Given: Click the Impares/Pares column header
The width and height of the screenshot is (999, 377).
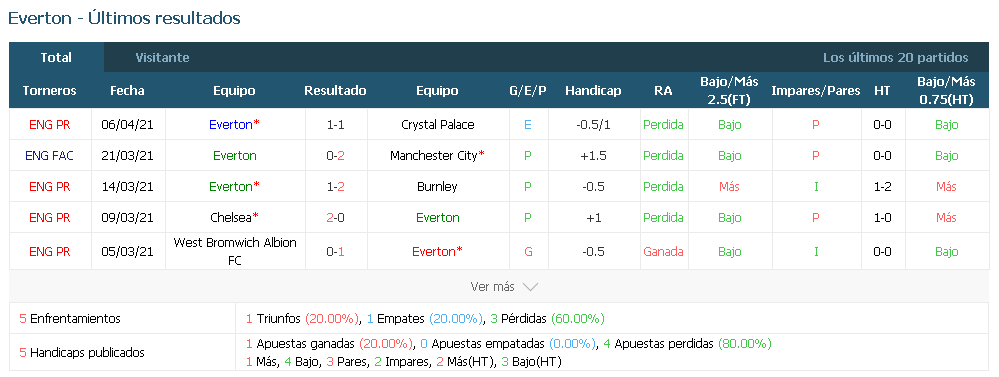Looking at the screenshot, I should click(x=816, y=90).
